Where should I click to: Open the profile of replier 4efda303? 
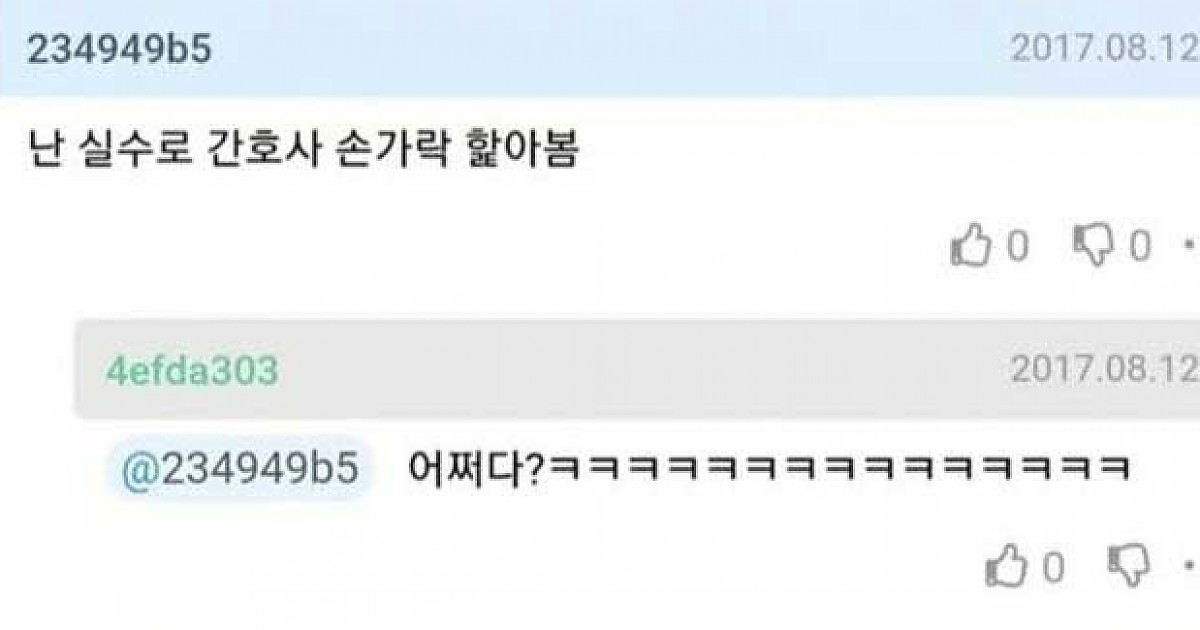pyautogui.click(x=192, y=371)
